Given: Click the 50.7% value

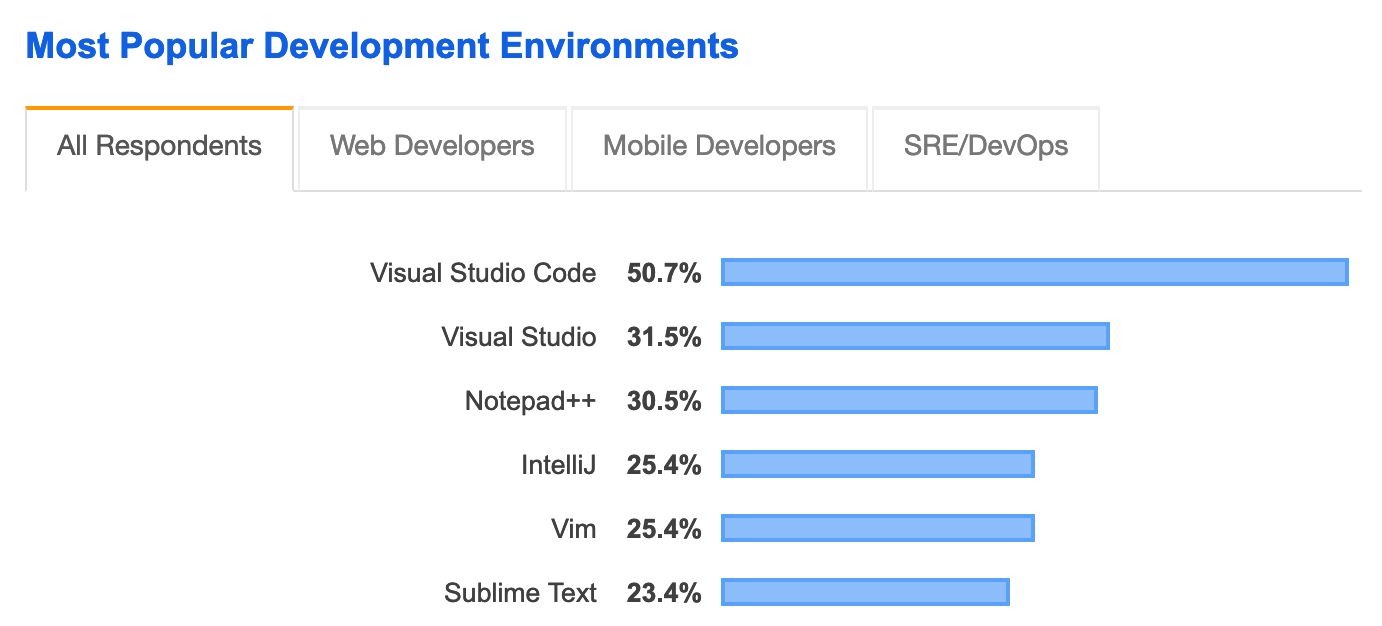Looking at the screenshot, I should [664, 273].
